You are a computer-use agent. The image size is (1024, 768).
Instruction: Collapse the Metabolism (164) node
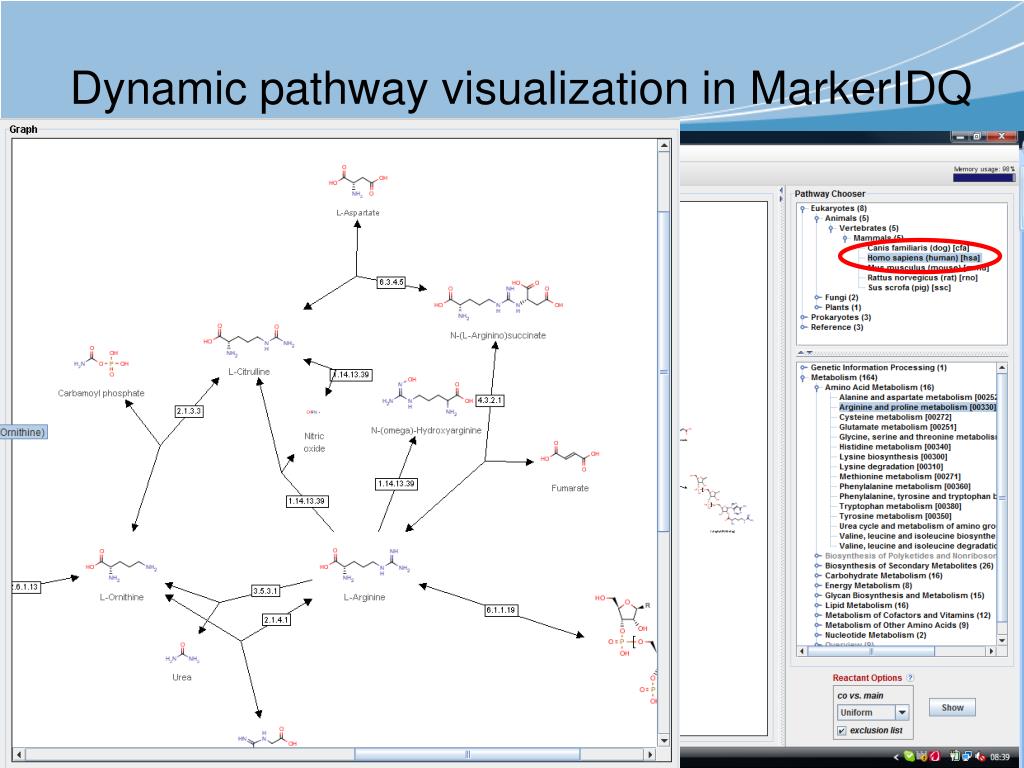coord(803,377)
